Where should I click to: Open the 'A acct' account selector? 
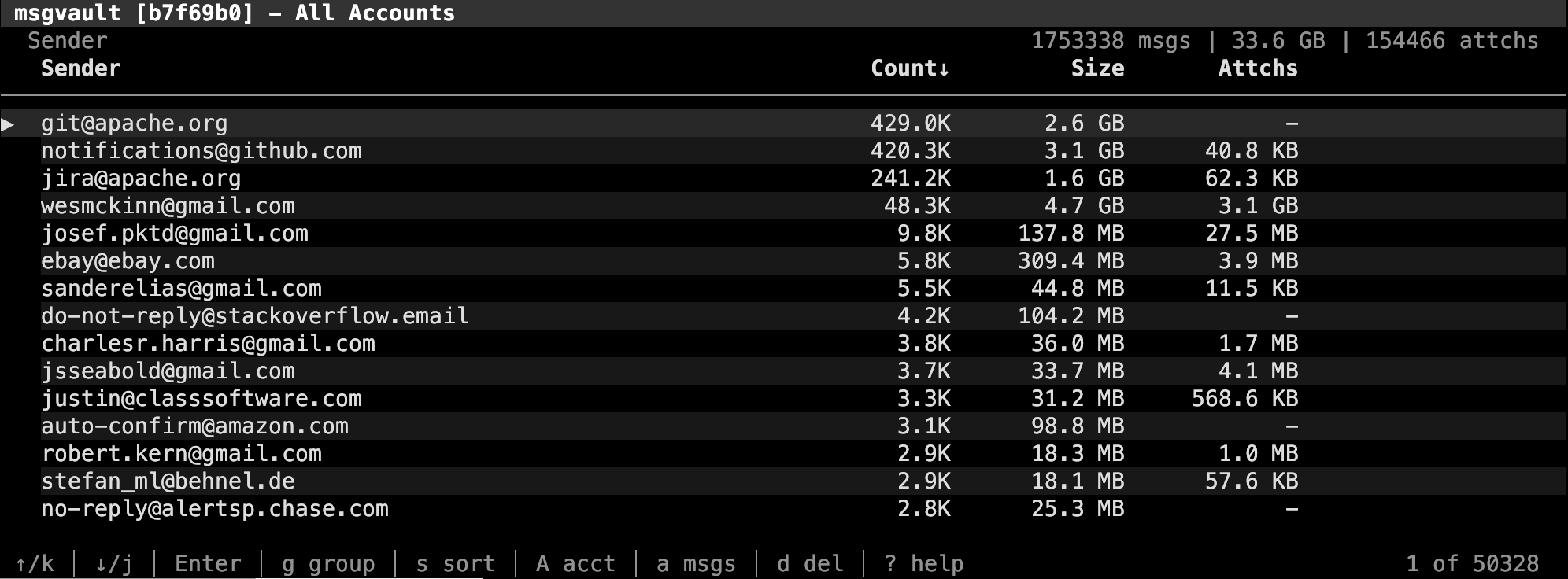pyautogui.click(x=575, y=563)
